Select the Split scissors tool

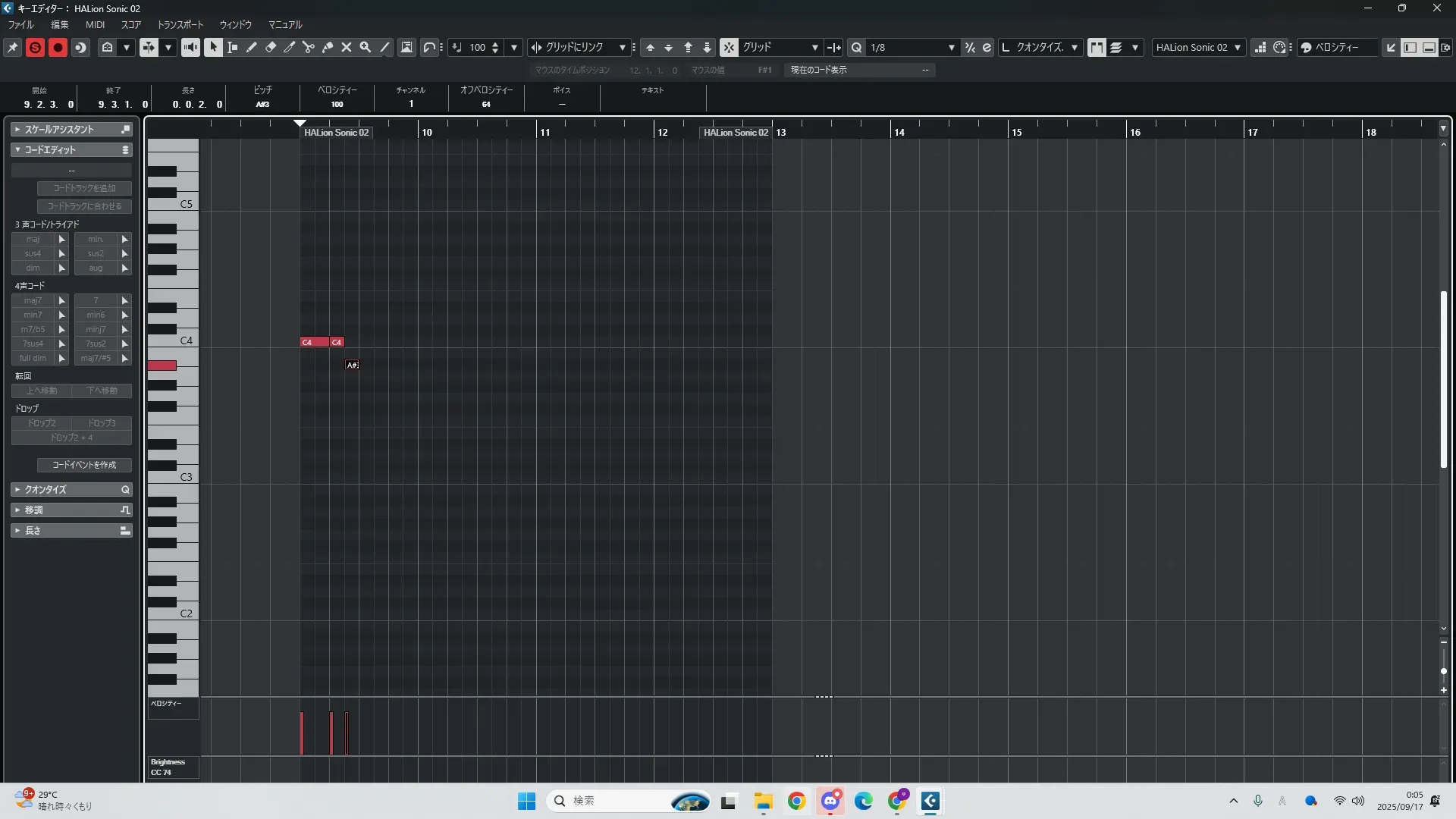pyautogui.click(x=309, y=47)
